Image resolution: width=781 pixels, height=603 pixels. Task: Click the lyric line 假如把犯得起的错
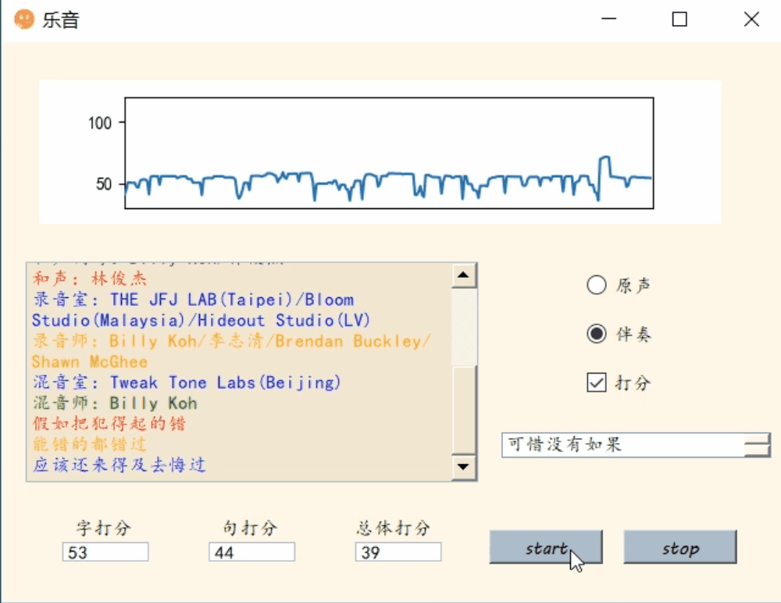point(109,424)
